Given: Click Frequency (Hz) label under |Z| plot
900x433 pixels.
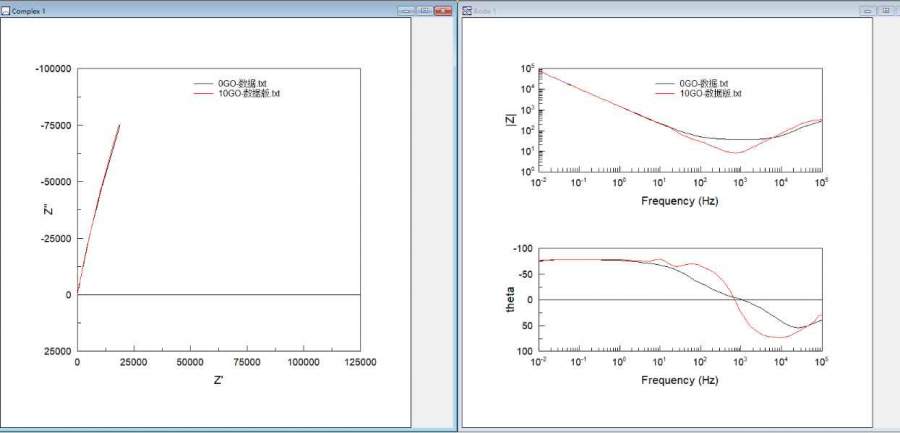Looking at the screenshot, I should click(x=680, y=201).
